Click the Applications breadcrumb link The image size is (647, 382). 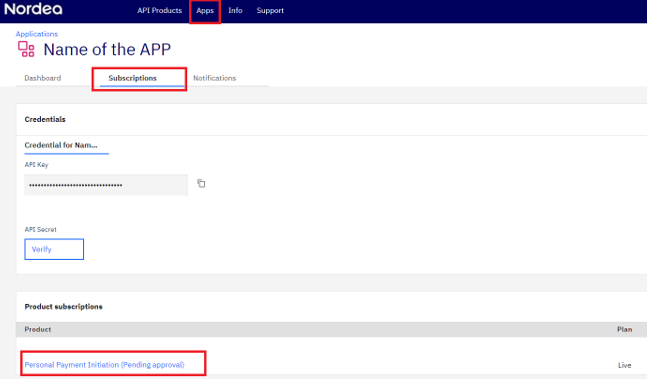point(37,34)
